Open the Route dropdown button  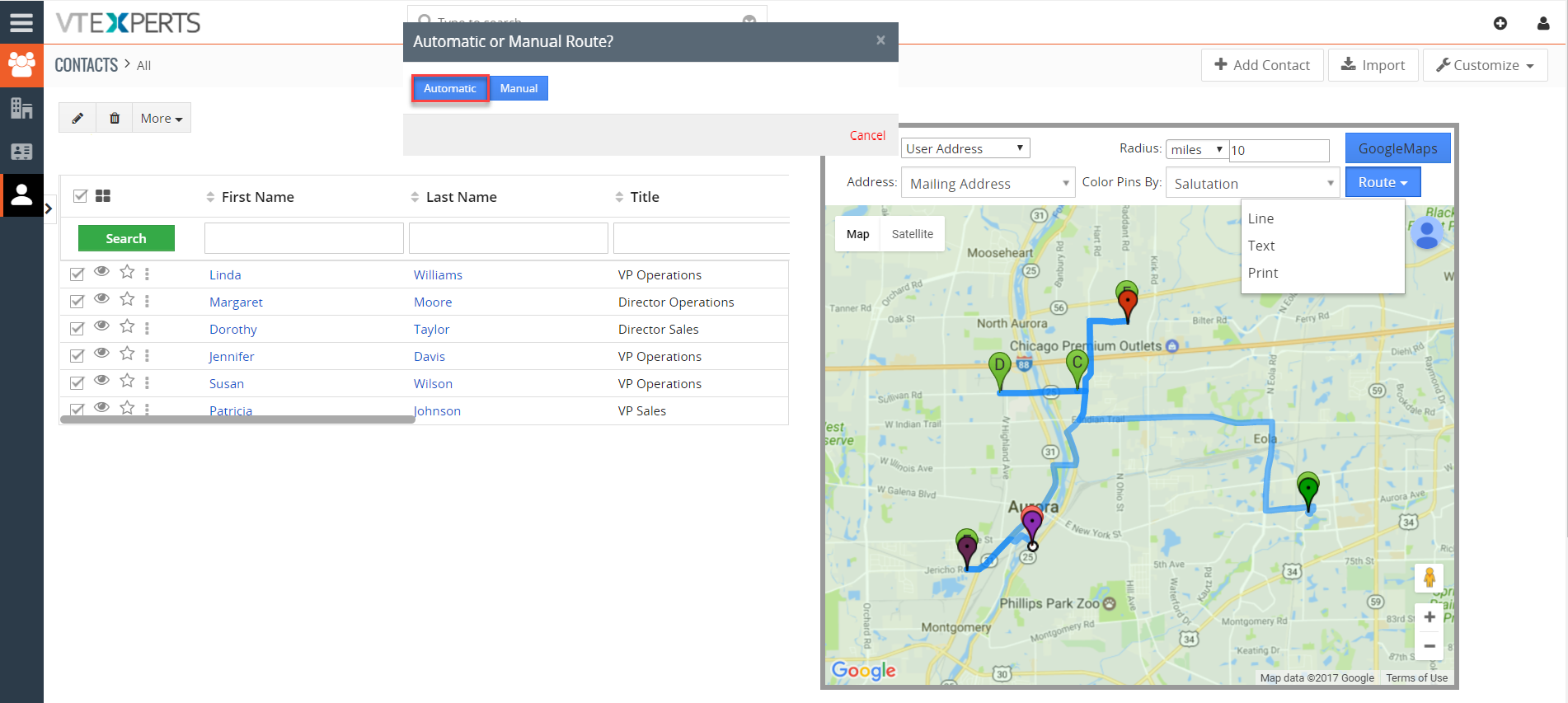1383,182
